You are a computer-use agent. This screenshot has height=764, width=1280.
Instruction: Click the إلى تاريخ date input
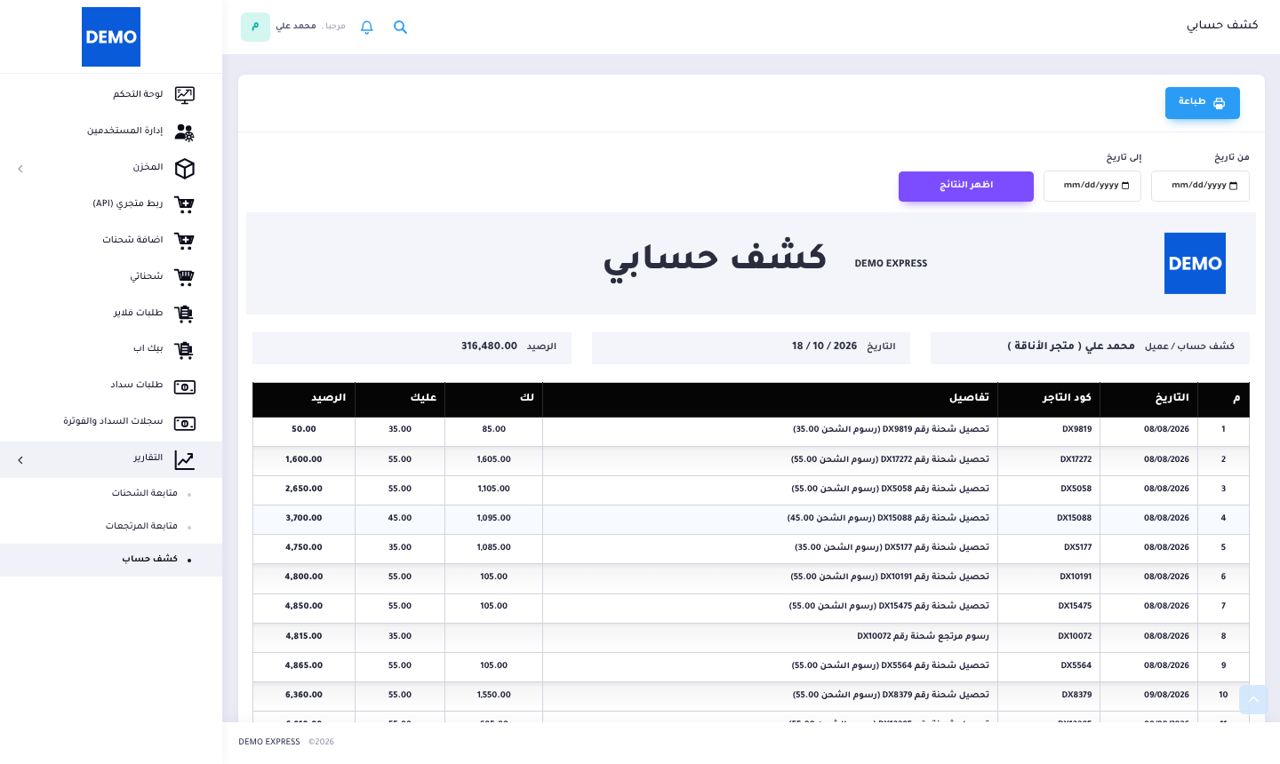[1092, 186]
